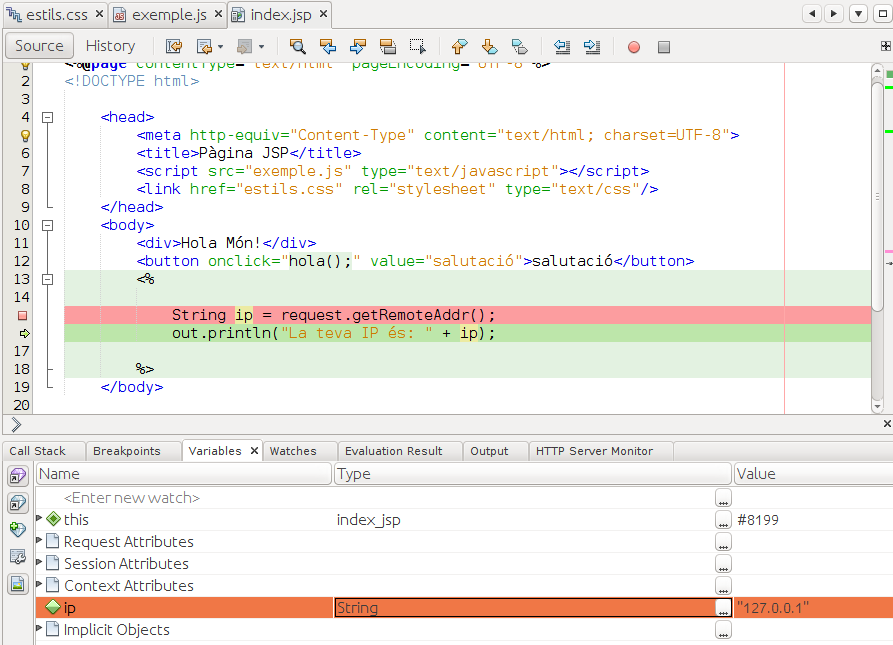Click Toggle Bookmark icon
The height and width of the screenshot is (645, 893).
(x=519, y=47)
